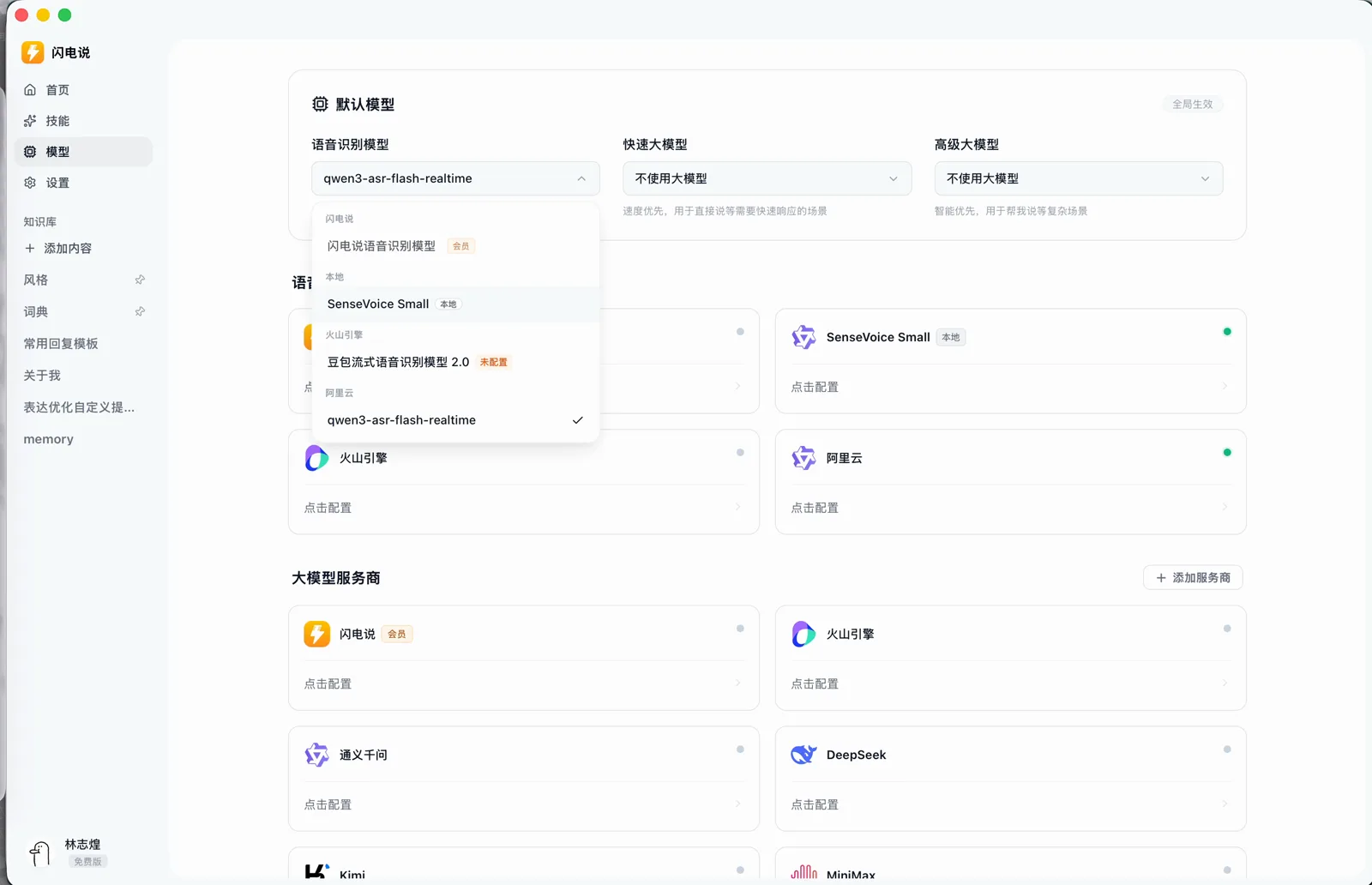This screenshot has width=1372, height=885.
Task: Click 添加服务商 button
Action: pos(1193,578)
